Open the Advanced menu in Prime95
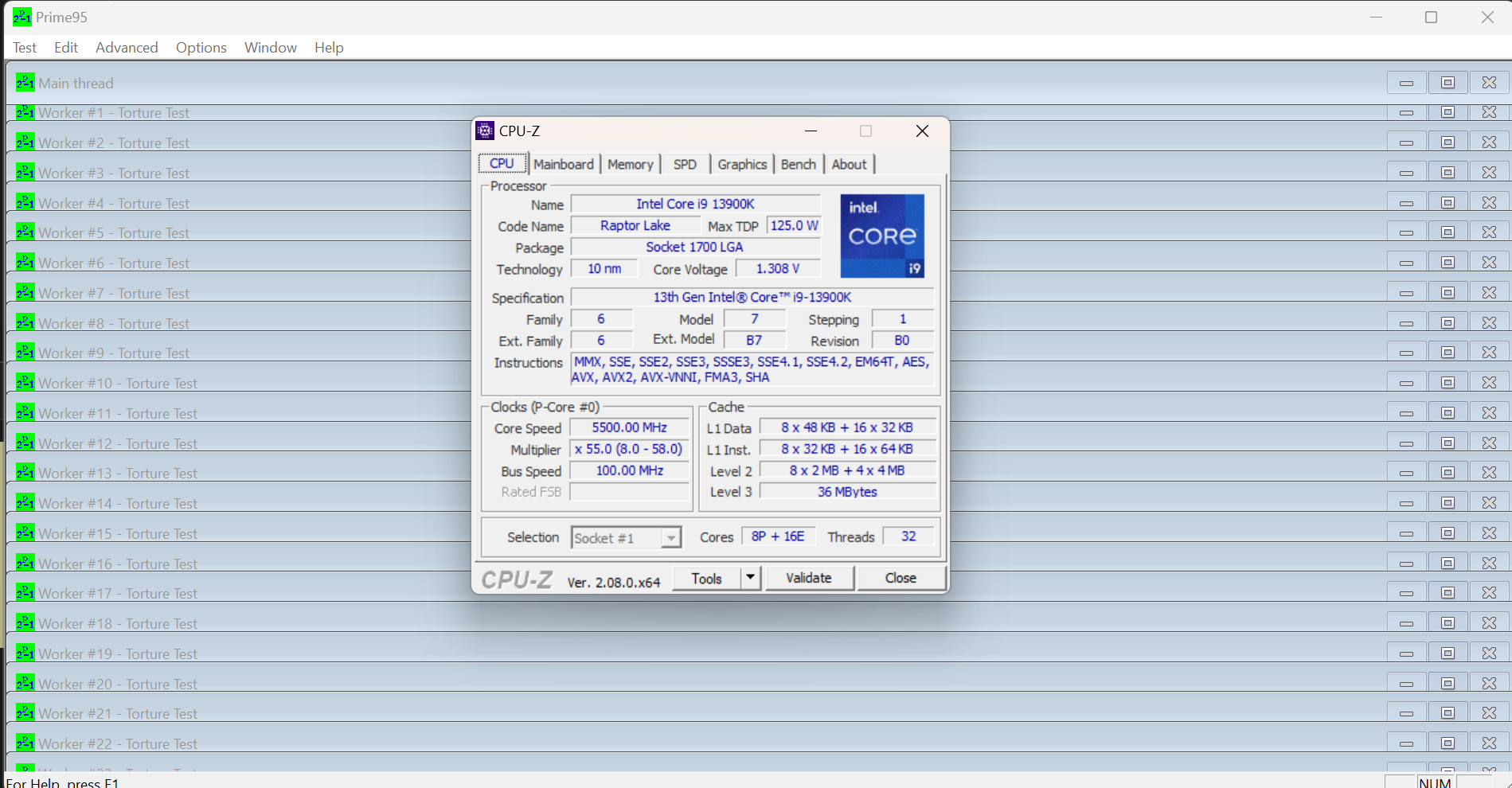The image size is (1512, 788). point(127,48)
